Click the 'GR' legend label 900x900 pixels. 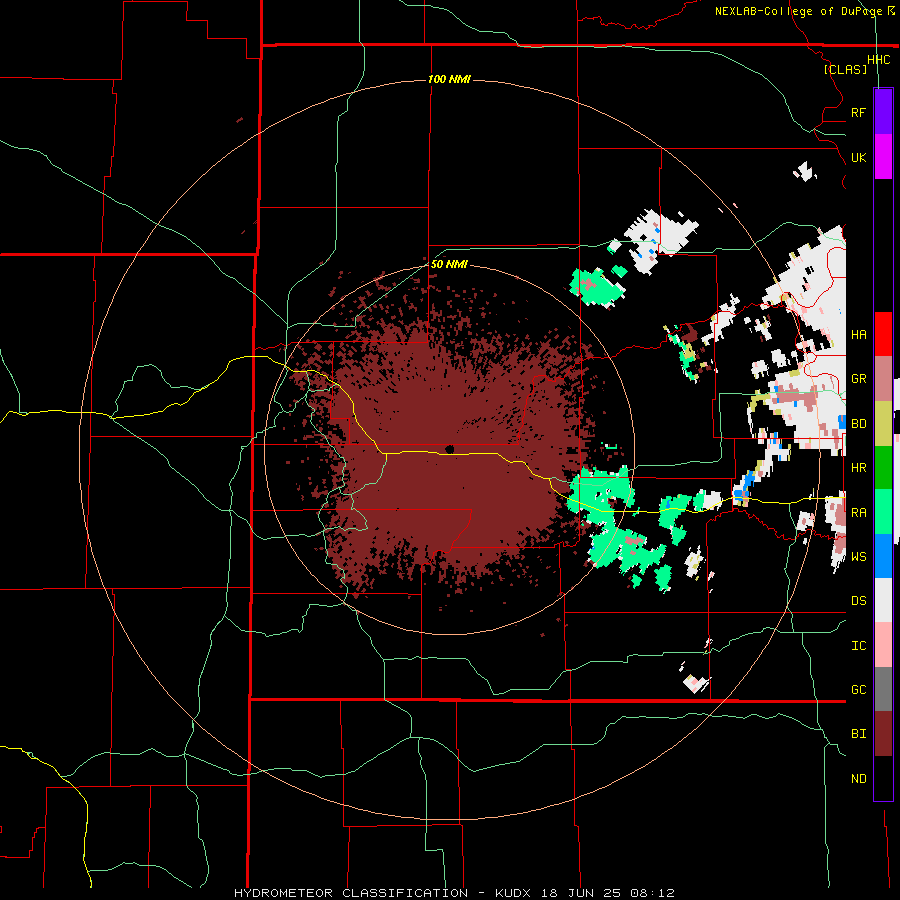point(858,379)
